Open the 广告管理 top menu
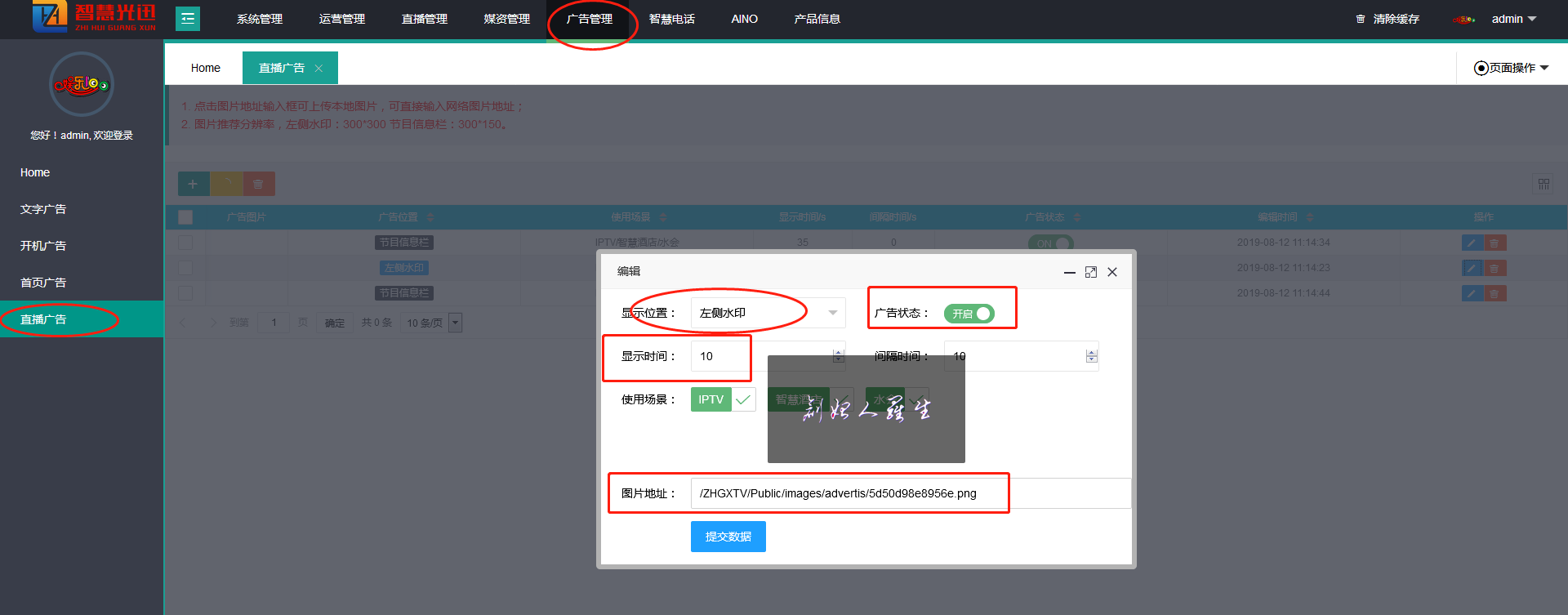This screenshot has height=615, width=1568. (590, 19)
